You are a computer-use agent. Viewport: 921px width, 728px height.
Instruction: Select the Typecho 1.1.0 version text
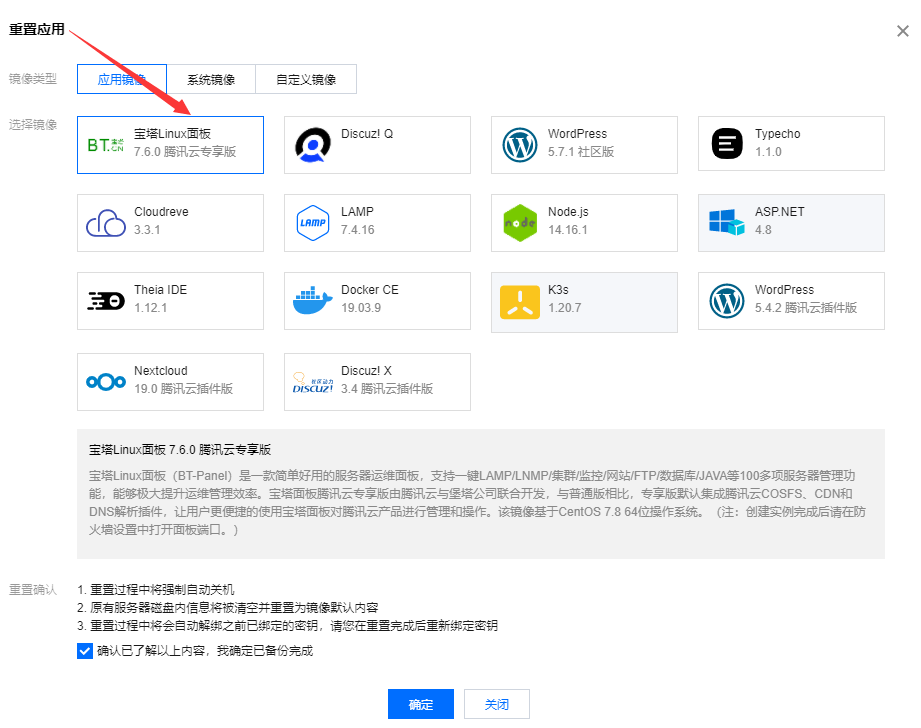click(x=768, y=152)
